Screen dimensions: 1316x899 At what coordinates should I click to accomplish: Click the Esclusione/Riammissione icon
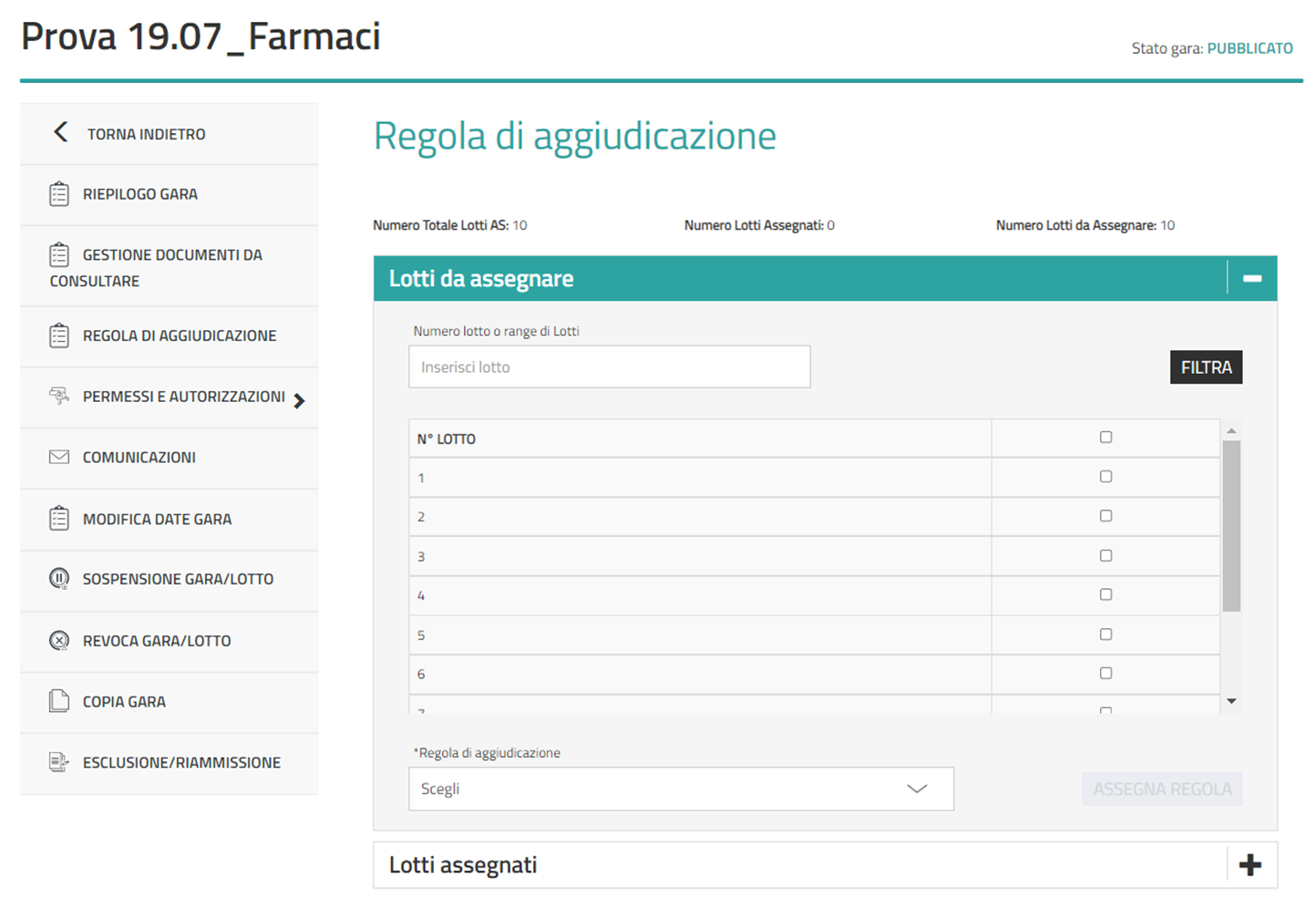pos(59,762)
